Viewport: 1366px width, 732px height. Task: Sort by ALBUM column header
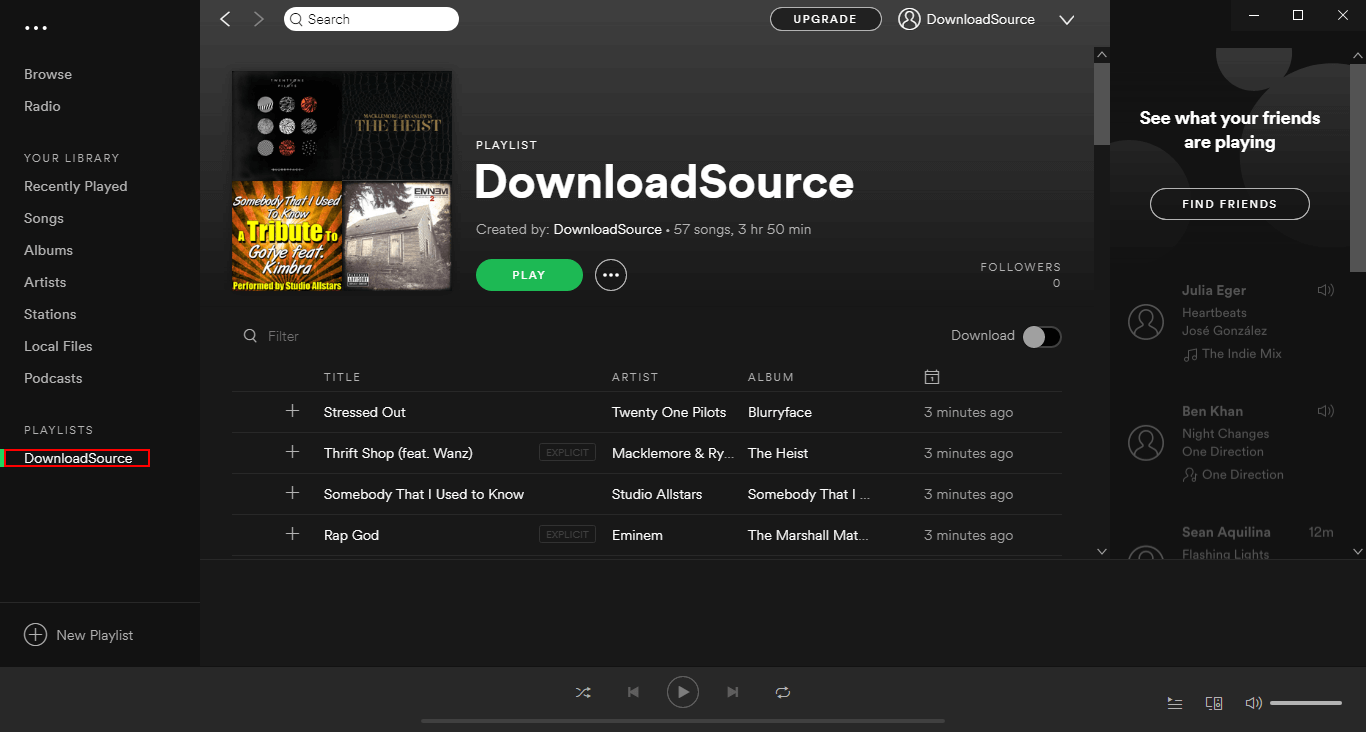click(771, 377)
